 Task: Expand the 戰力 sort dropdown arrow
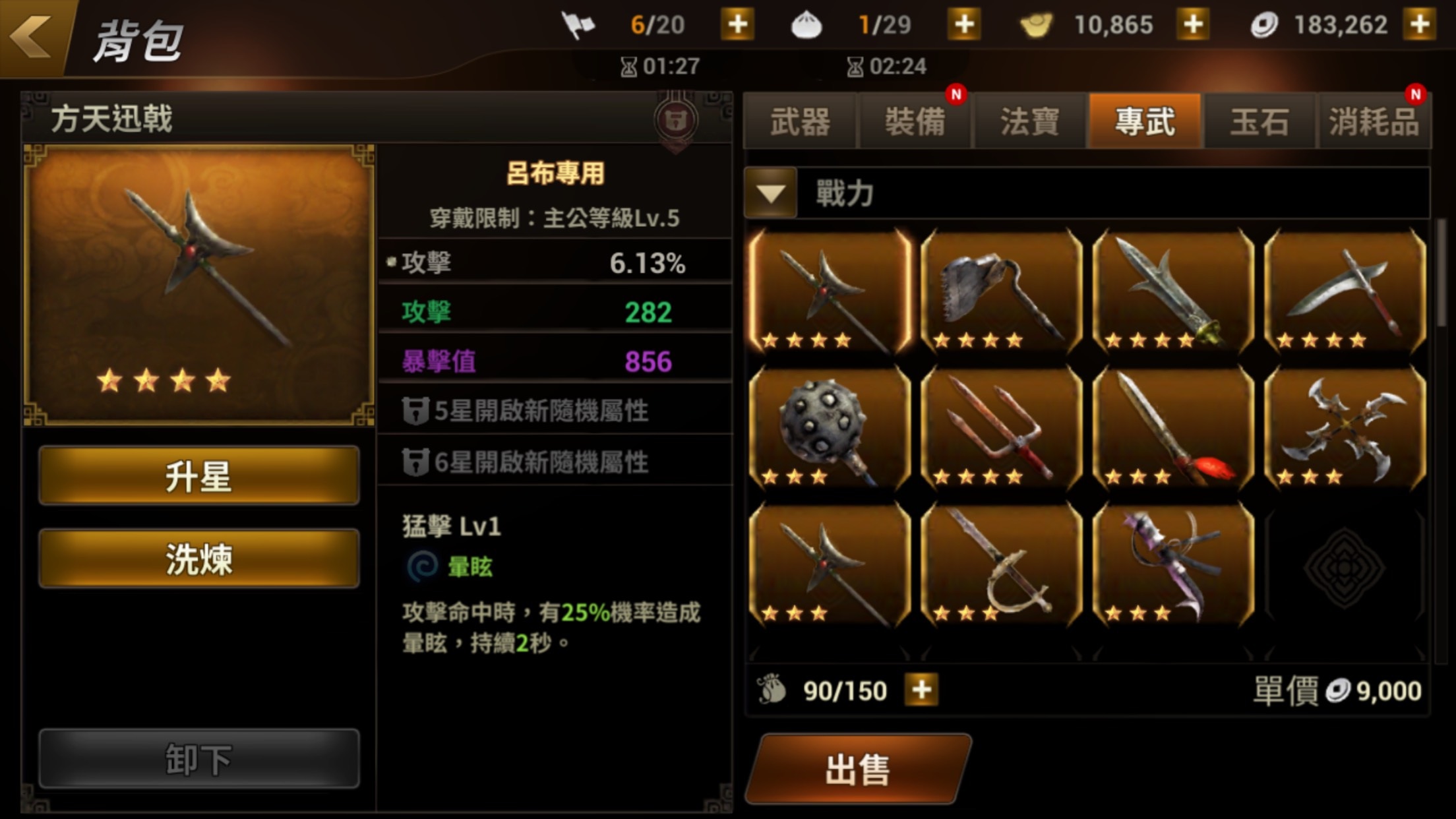[x=770, y=193]
